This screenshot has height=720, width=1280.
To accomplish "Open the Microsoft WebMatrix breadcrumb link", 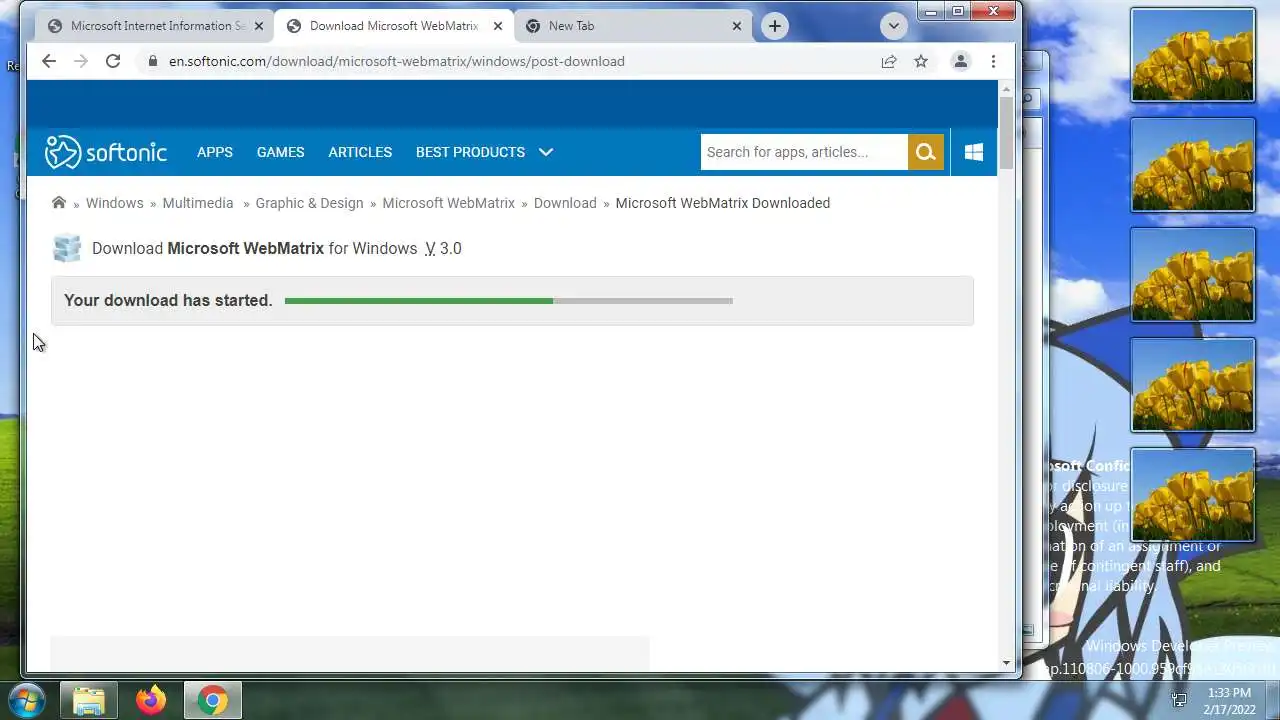I will tap(448, 203).
